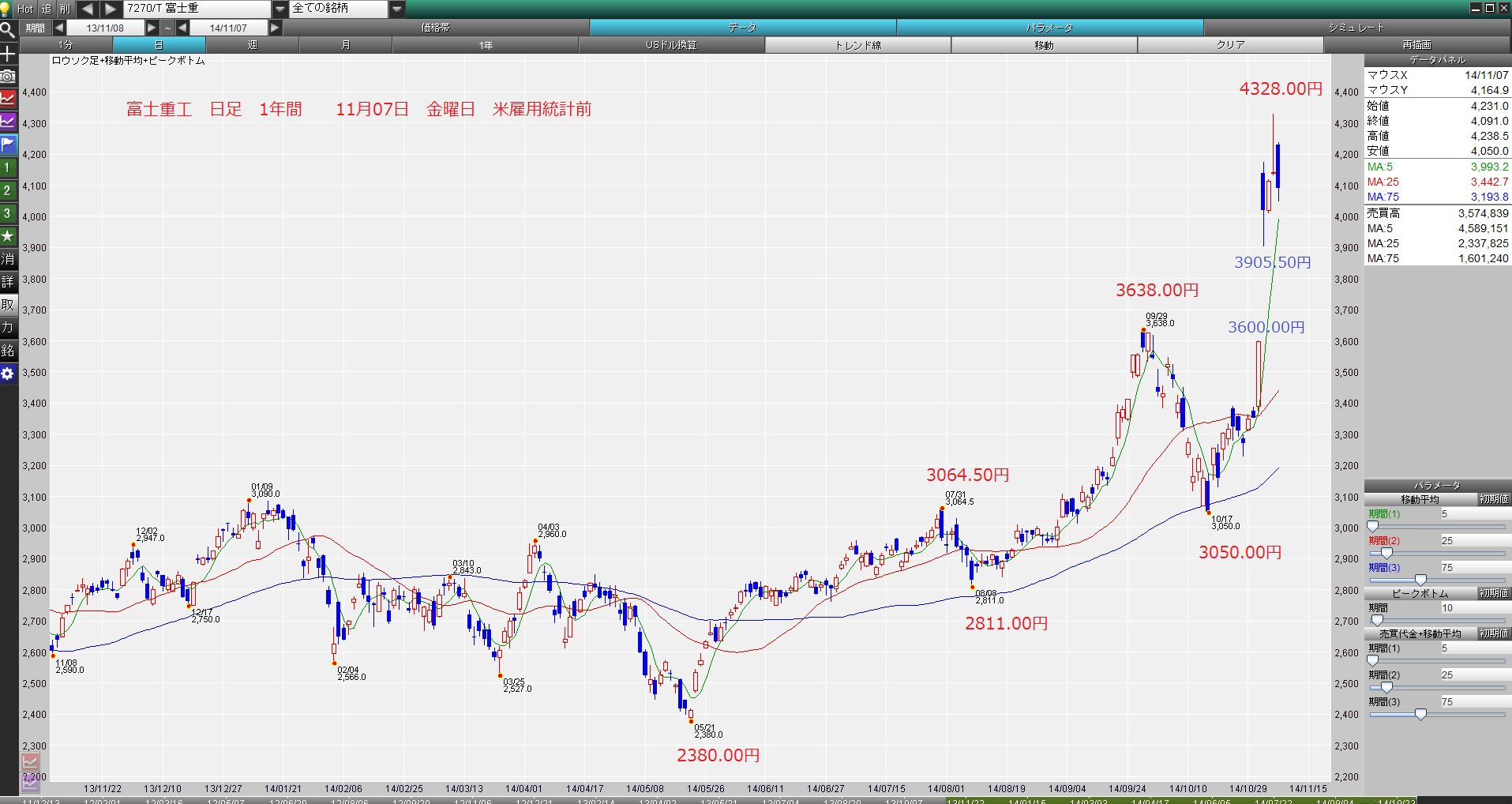Click the ピークボトム 期間 value field 10
This screenshot has width=1512, height=804.
click(1474, 608)
